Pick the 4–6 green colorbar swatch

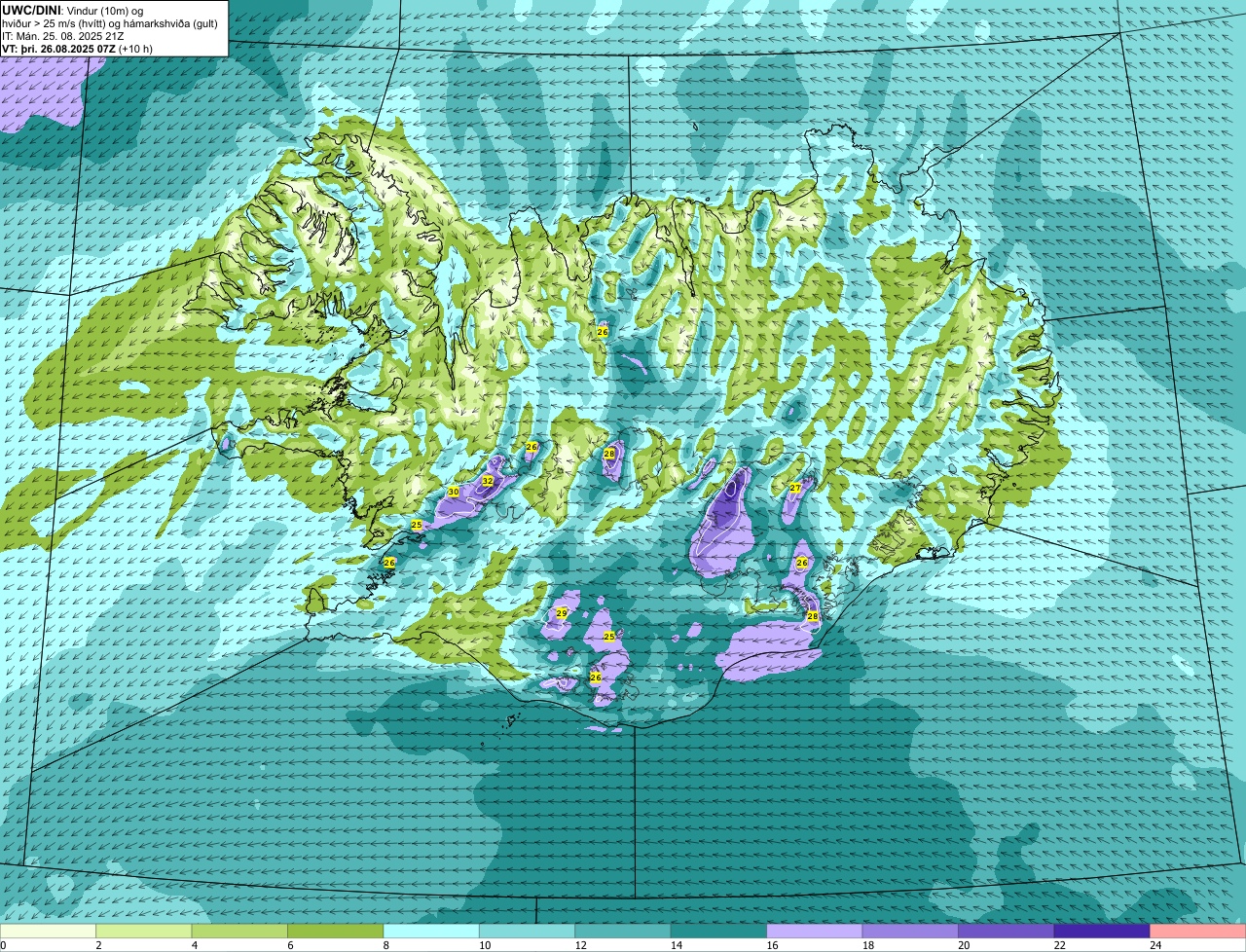click(x=239, y=931)
